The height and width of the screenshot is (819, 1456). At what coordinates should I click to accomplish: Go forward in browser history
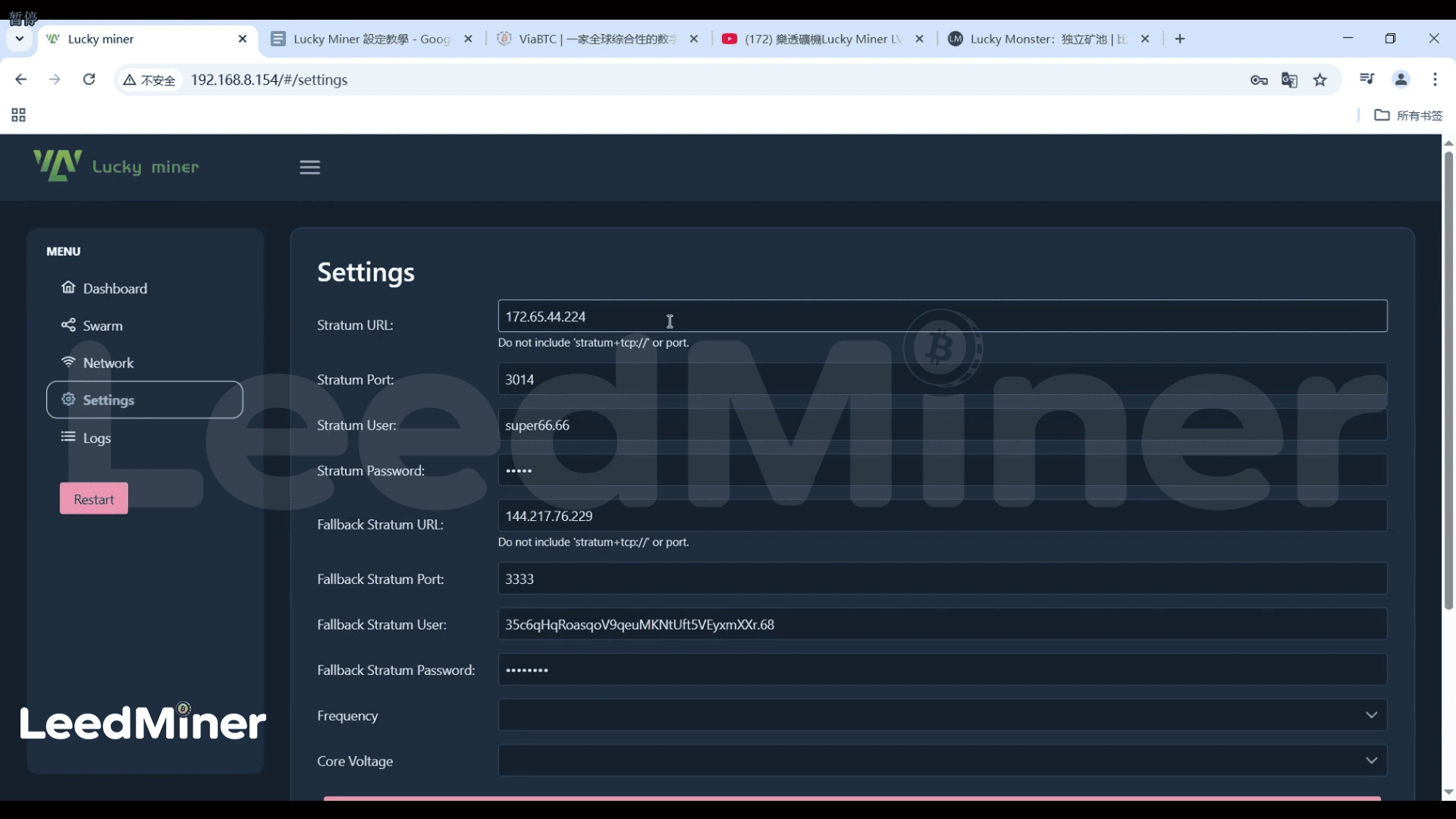(x=55, y=80)
